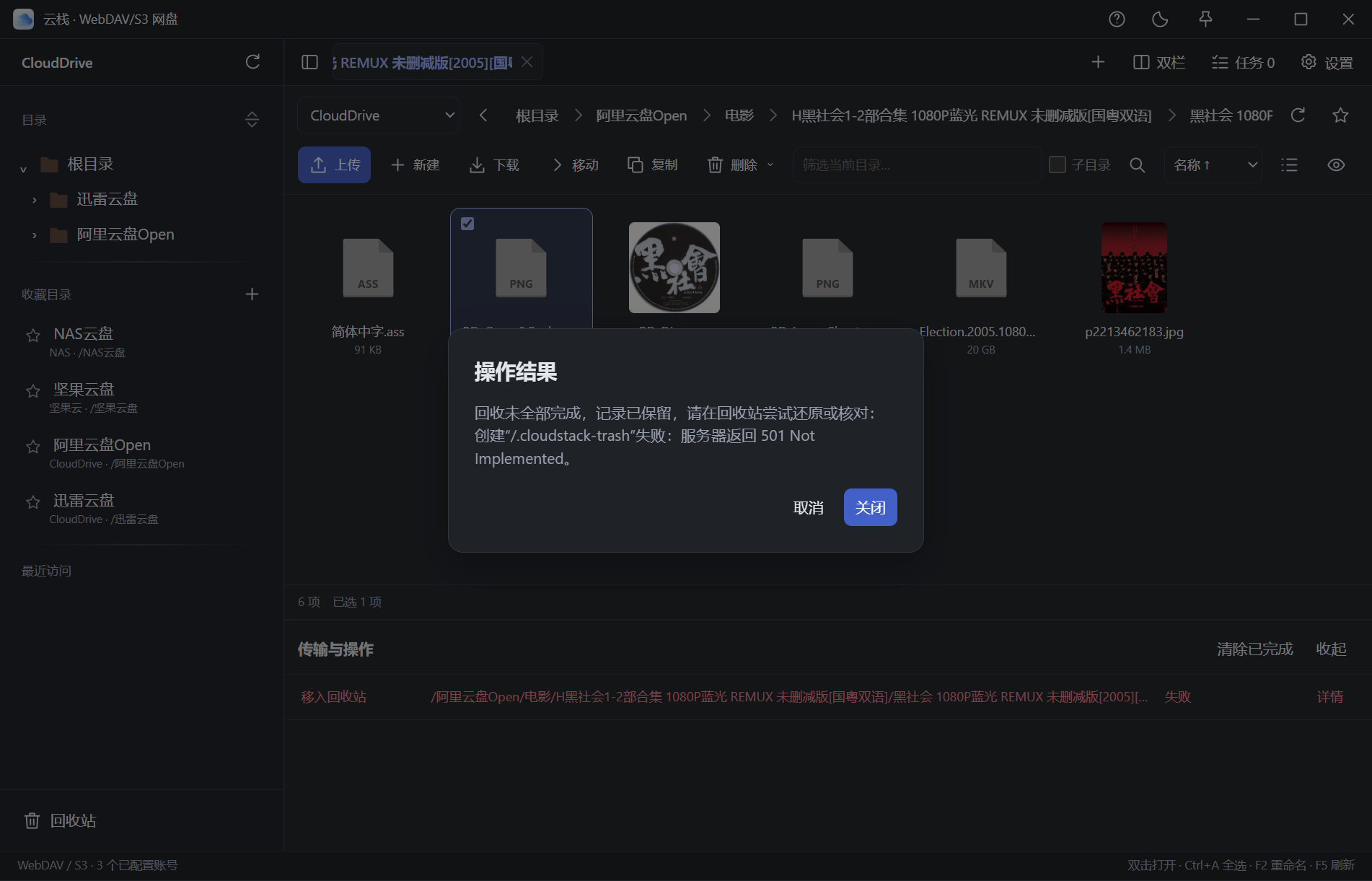
Task: Refresh the CloudDrive sidebar
Action: [x=252, y=62]
